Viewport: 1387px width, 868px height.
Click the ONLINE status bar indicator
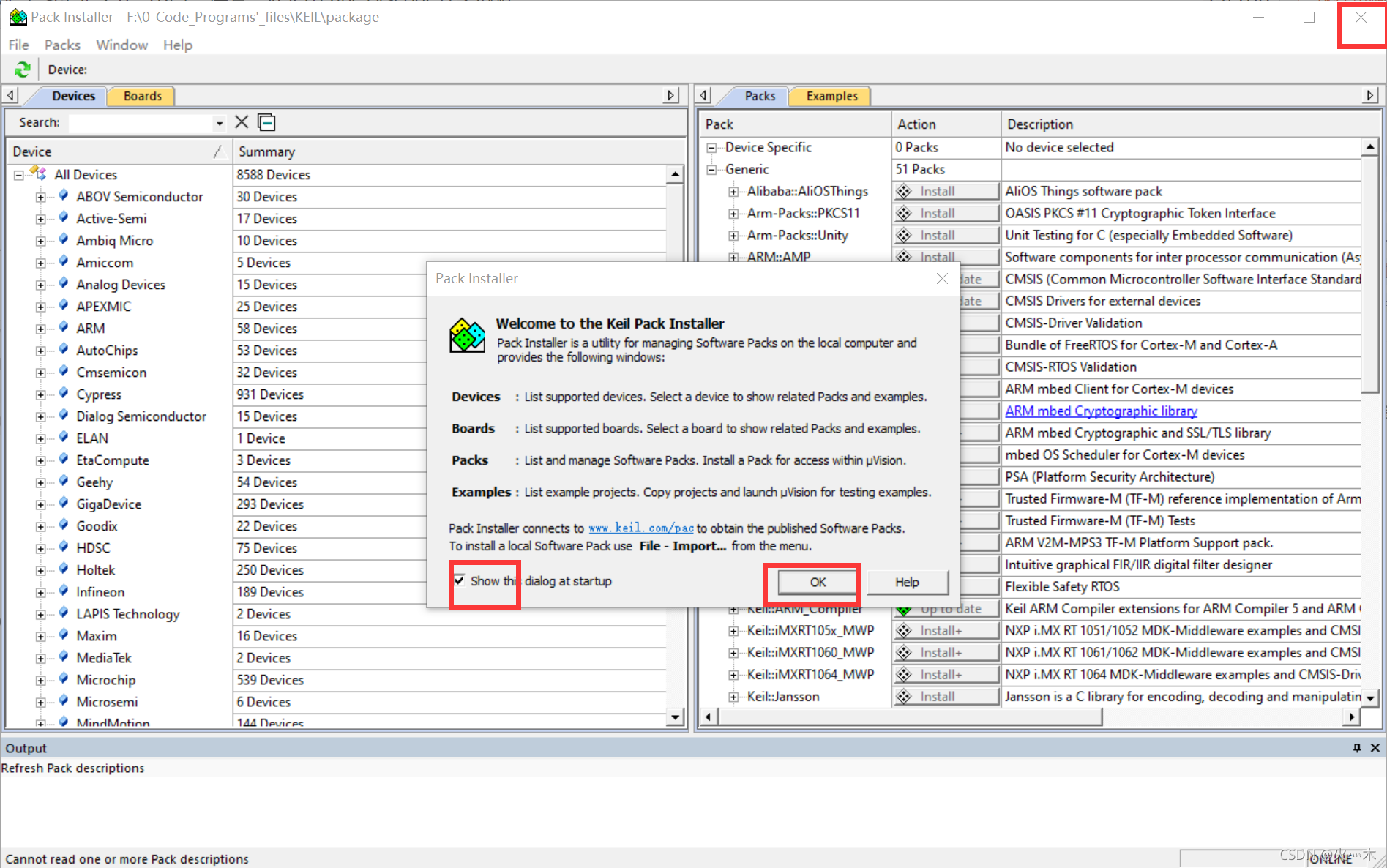[1331, 858]
